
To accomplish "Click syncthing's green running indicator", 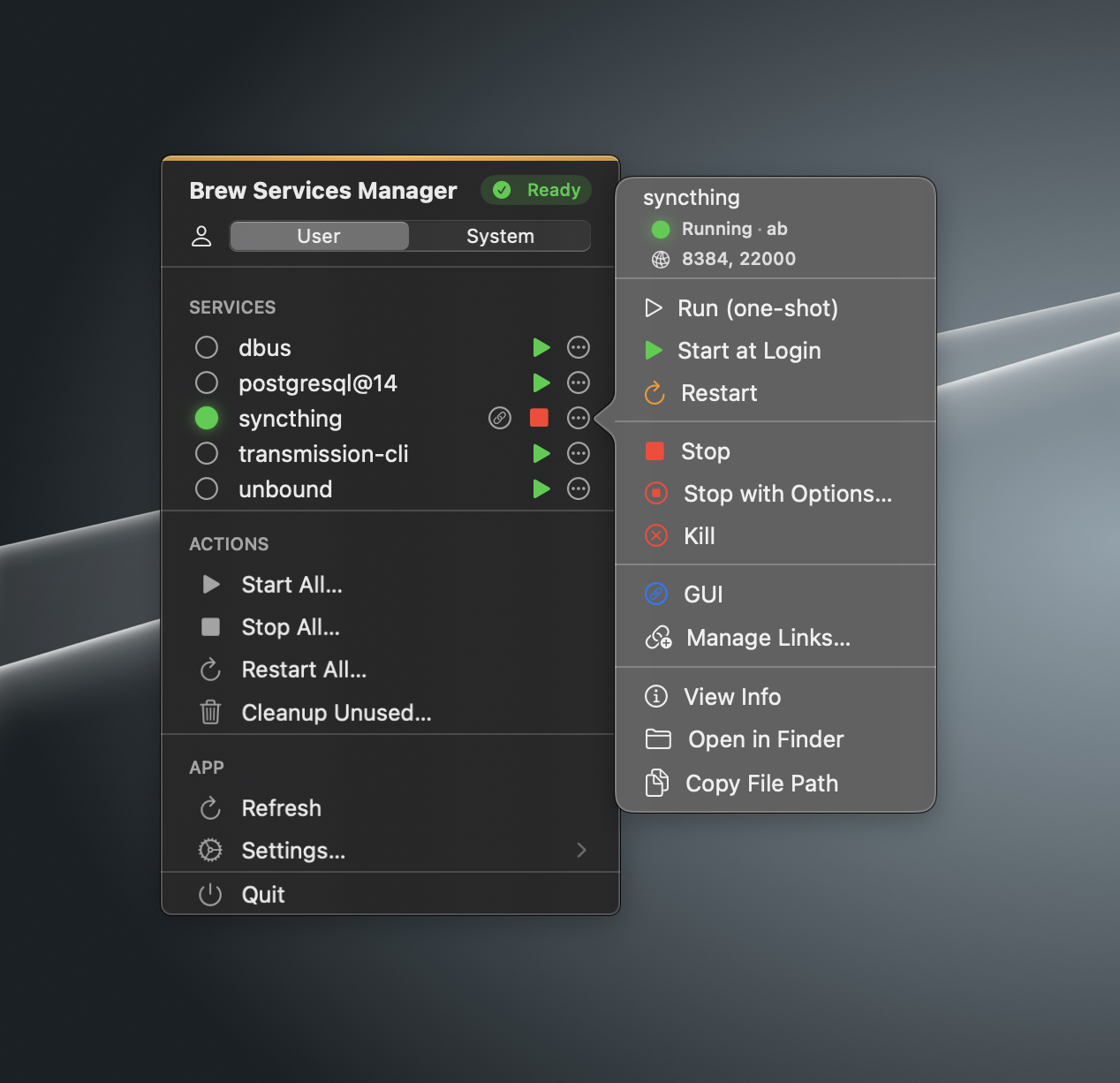I will [206, 418].
